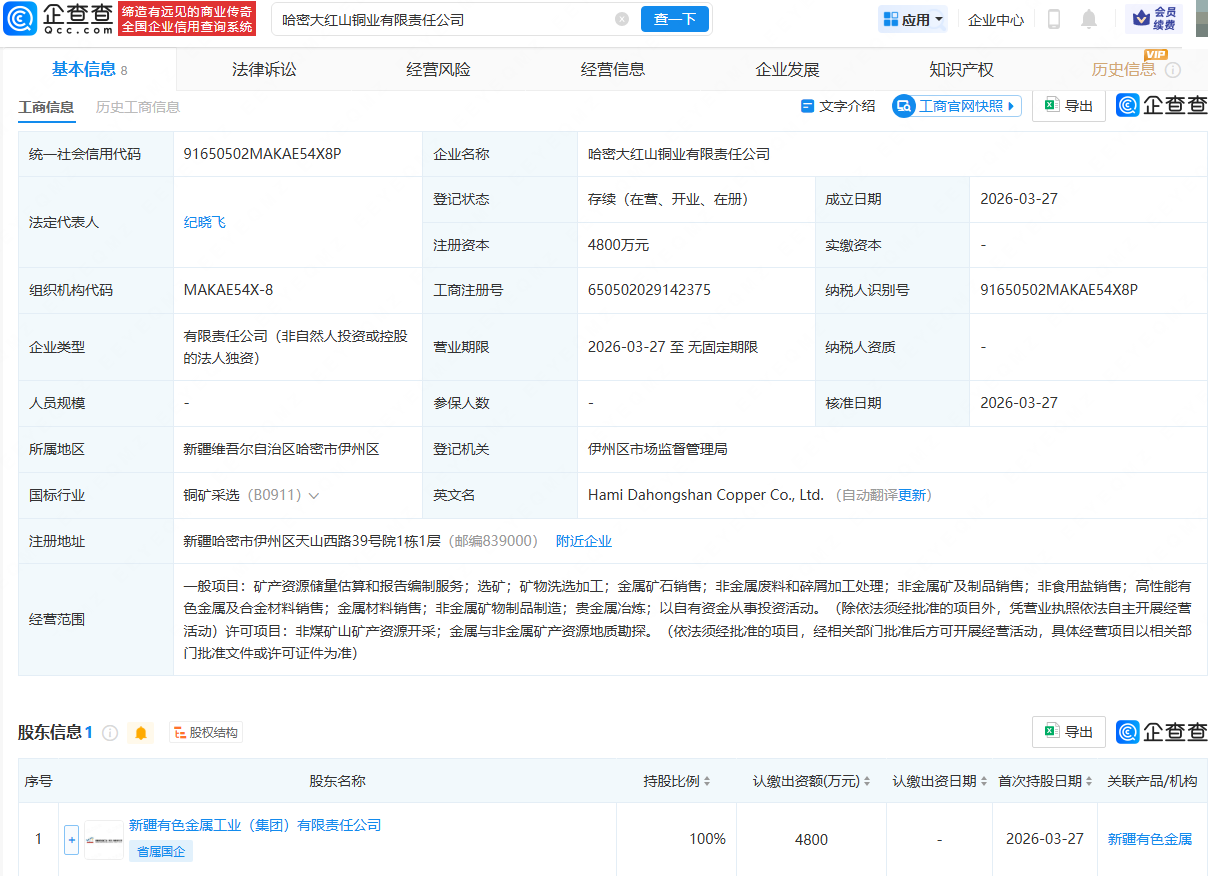Expand the first shareholder row plus icon
The image size is (1208, 876).
[x=71, y=840]
